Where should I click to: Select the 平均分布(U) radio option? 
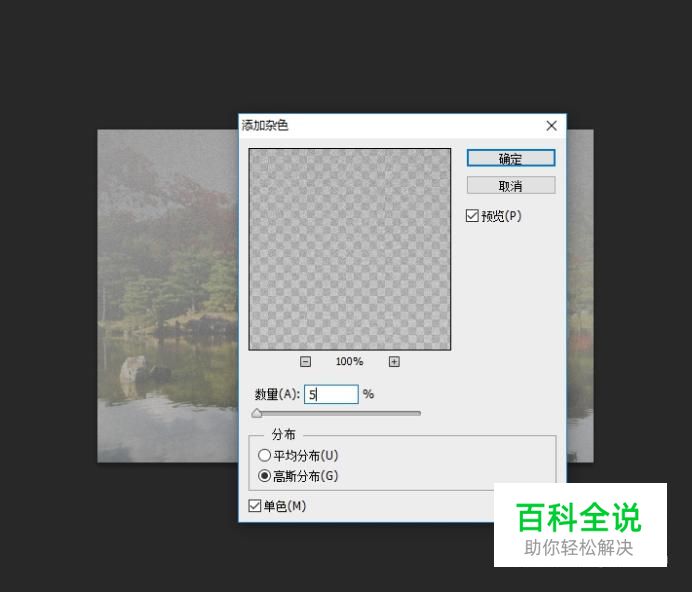(x=264, y=455)
